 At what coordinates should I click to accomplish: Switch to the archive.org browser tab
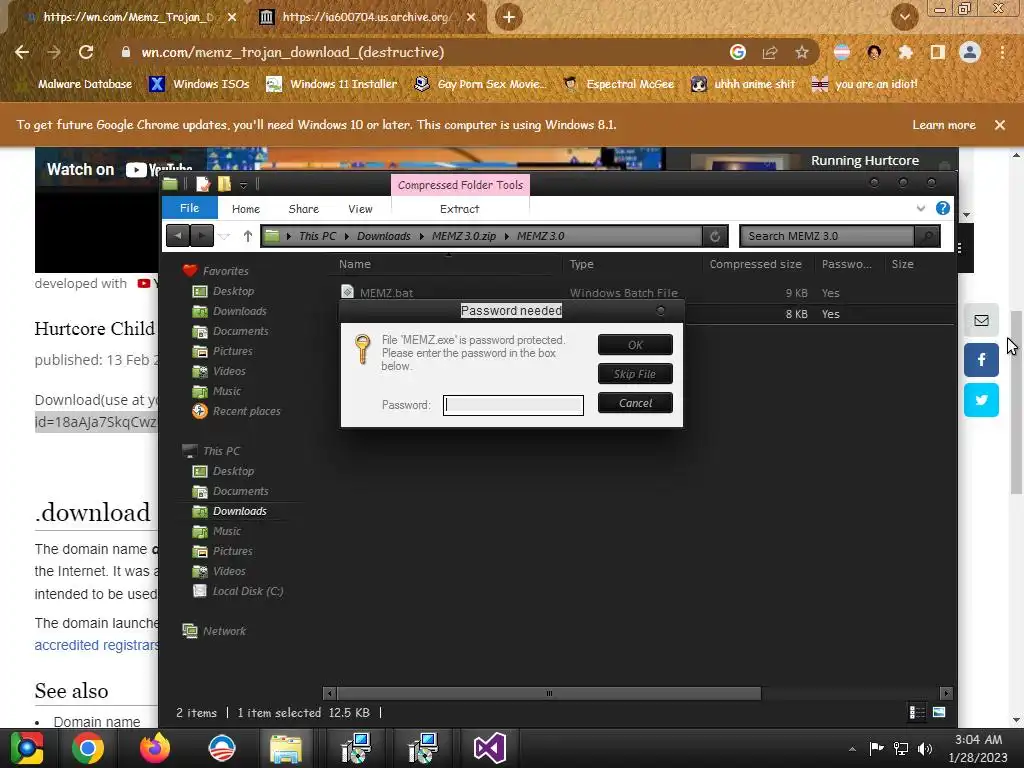point(367,17)
